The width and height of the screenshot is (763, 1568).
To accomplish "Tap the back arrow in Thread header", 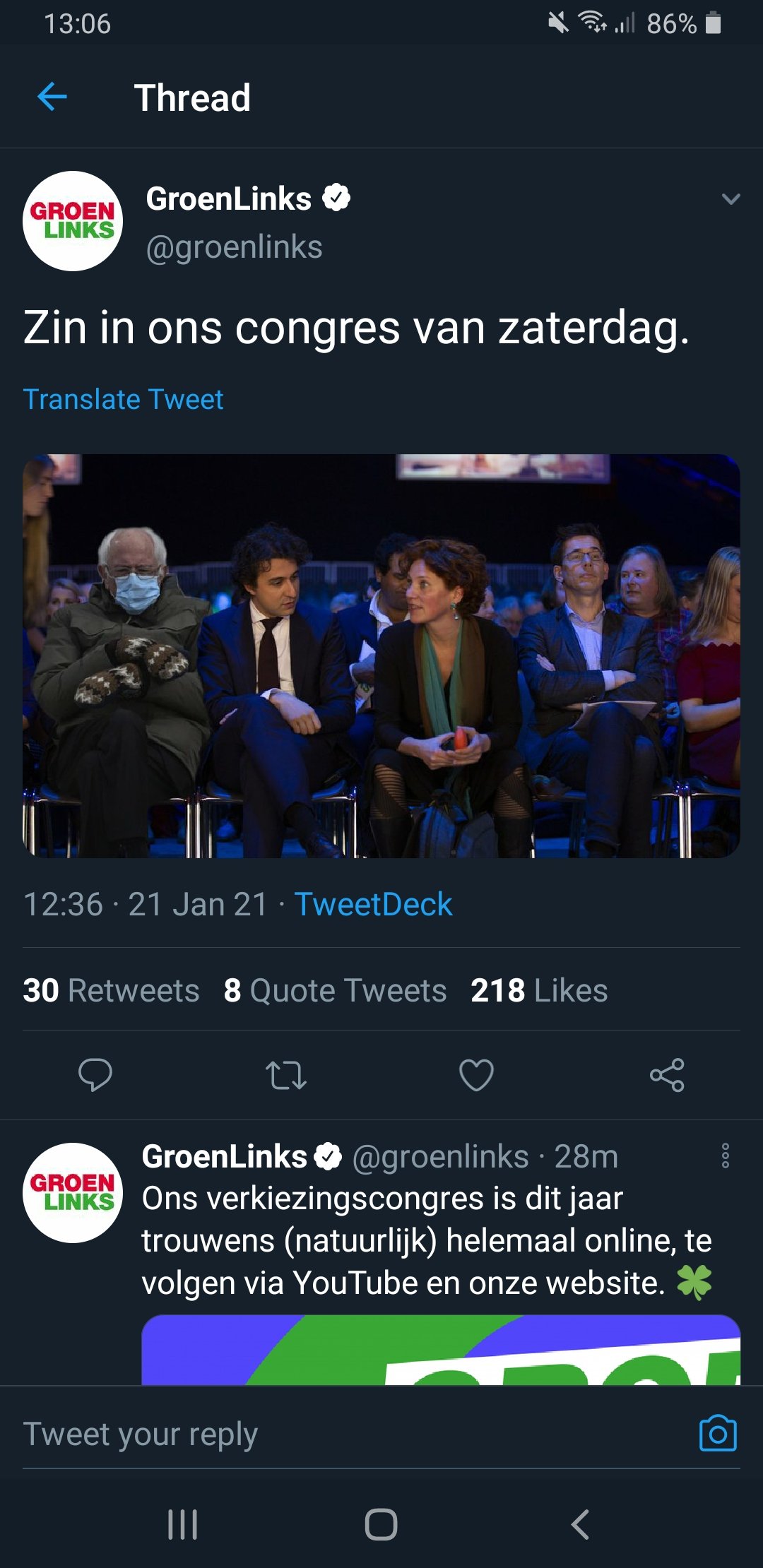I will coord(52,97).
